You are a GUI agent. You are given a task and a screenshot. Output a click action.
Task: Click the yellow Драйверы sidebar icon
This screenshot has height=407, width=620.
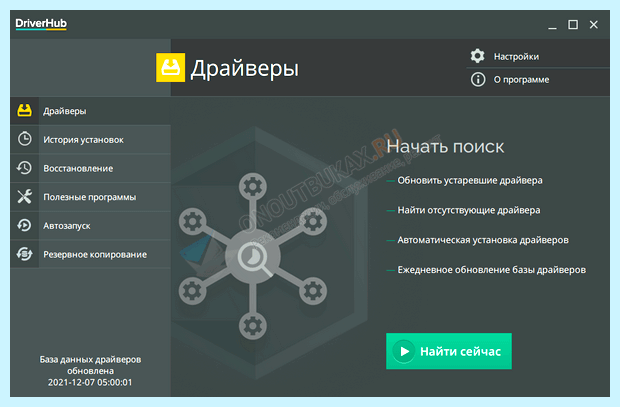pos(25,111)
